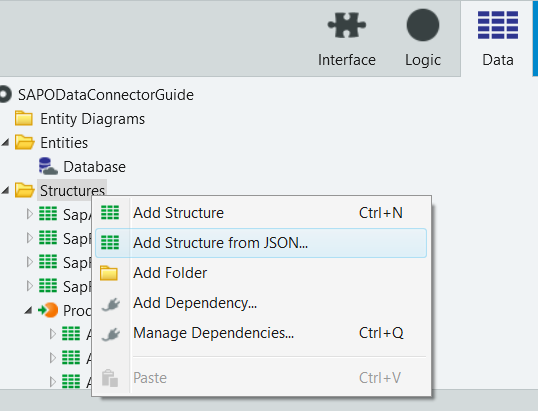Select the Structures tree folder label
The width and height of the screenshot is (538, 411).
(x=72, y=190)
